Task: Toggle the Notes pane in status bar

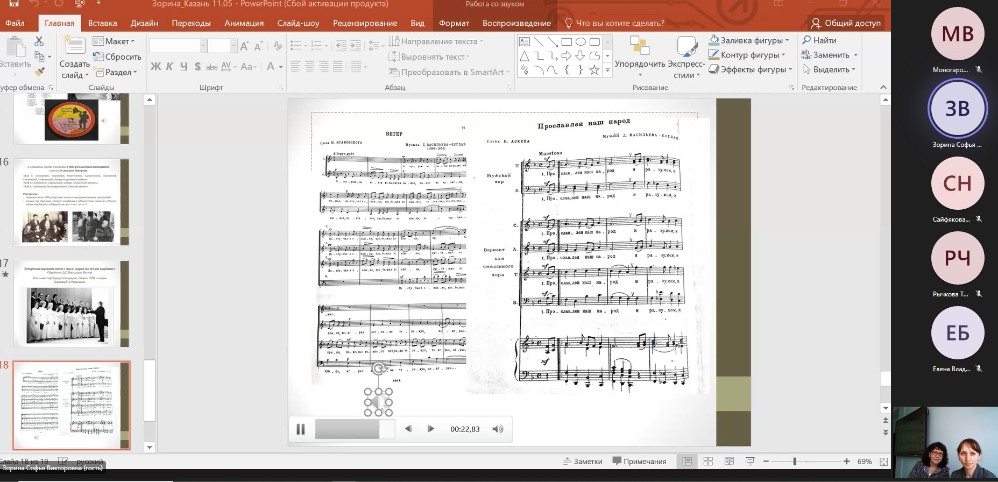Action: click(582, 462)
